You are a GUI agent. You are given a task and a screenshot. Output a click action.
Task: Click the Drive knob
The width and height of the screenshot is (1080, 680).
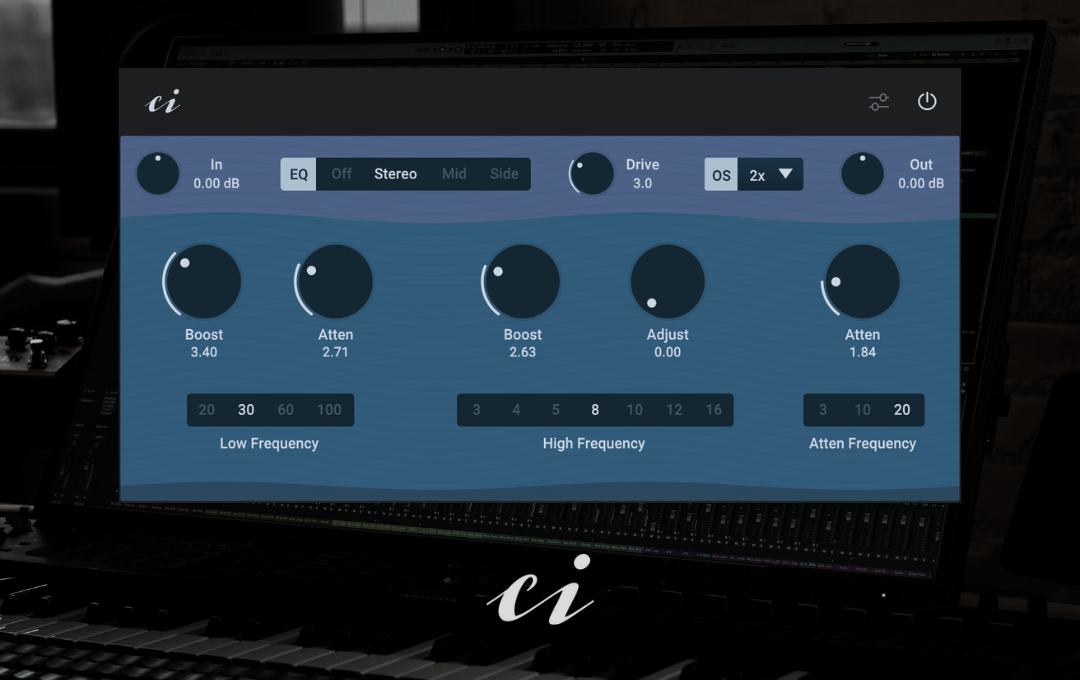[592, 174]
